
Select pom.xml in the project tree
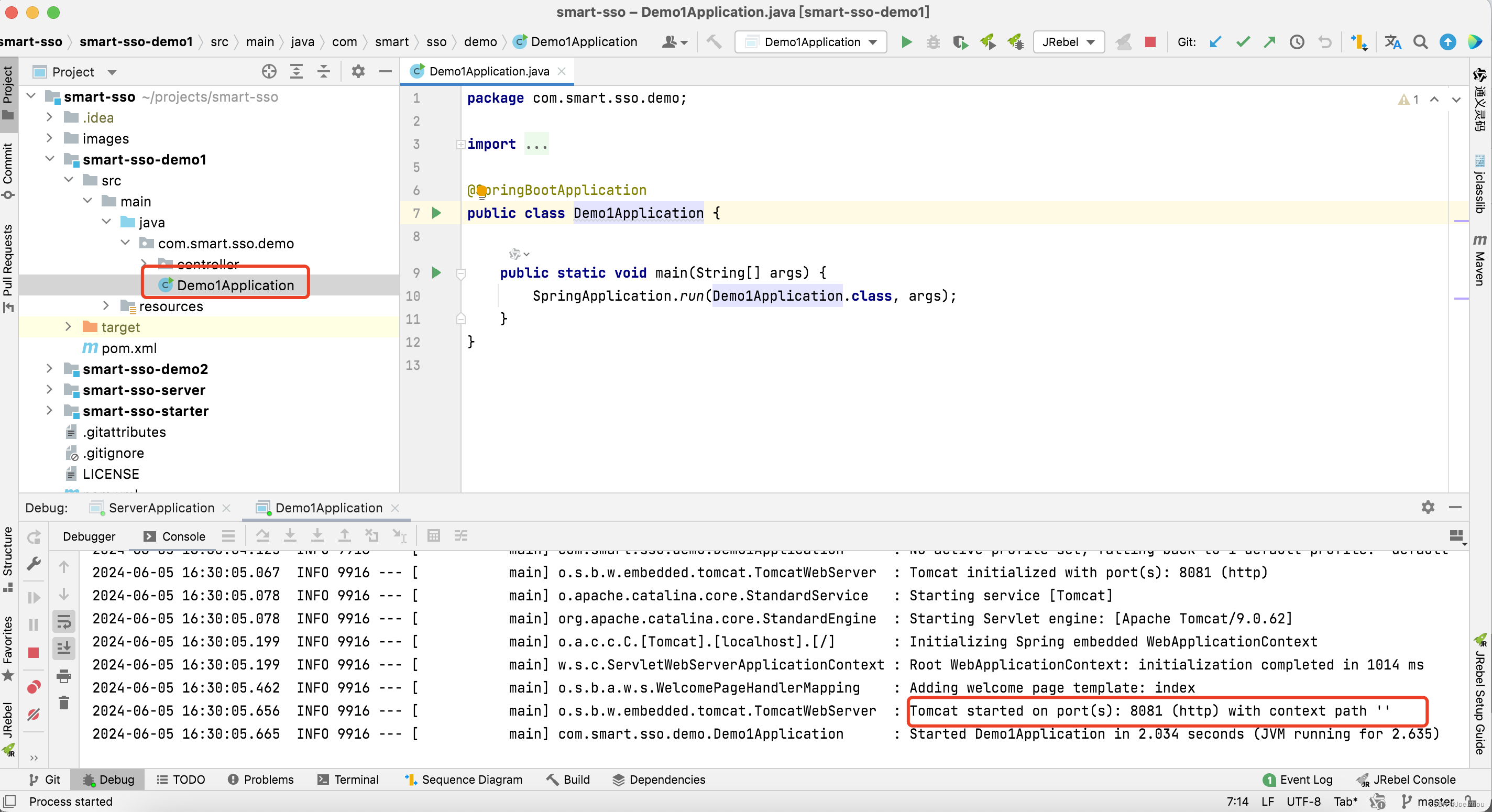pyautogui.click(x=128, y=348)
